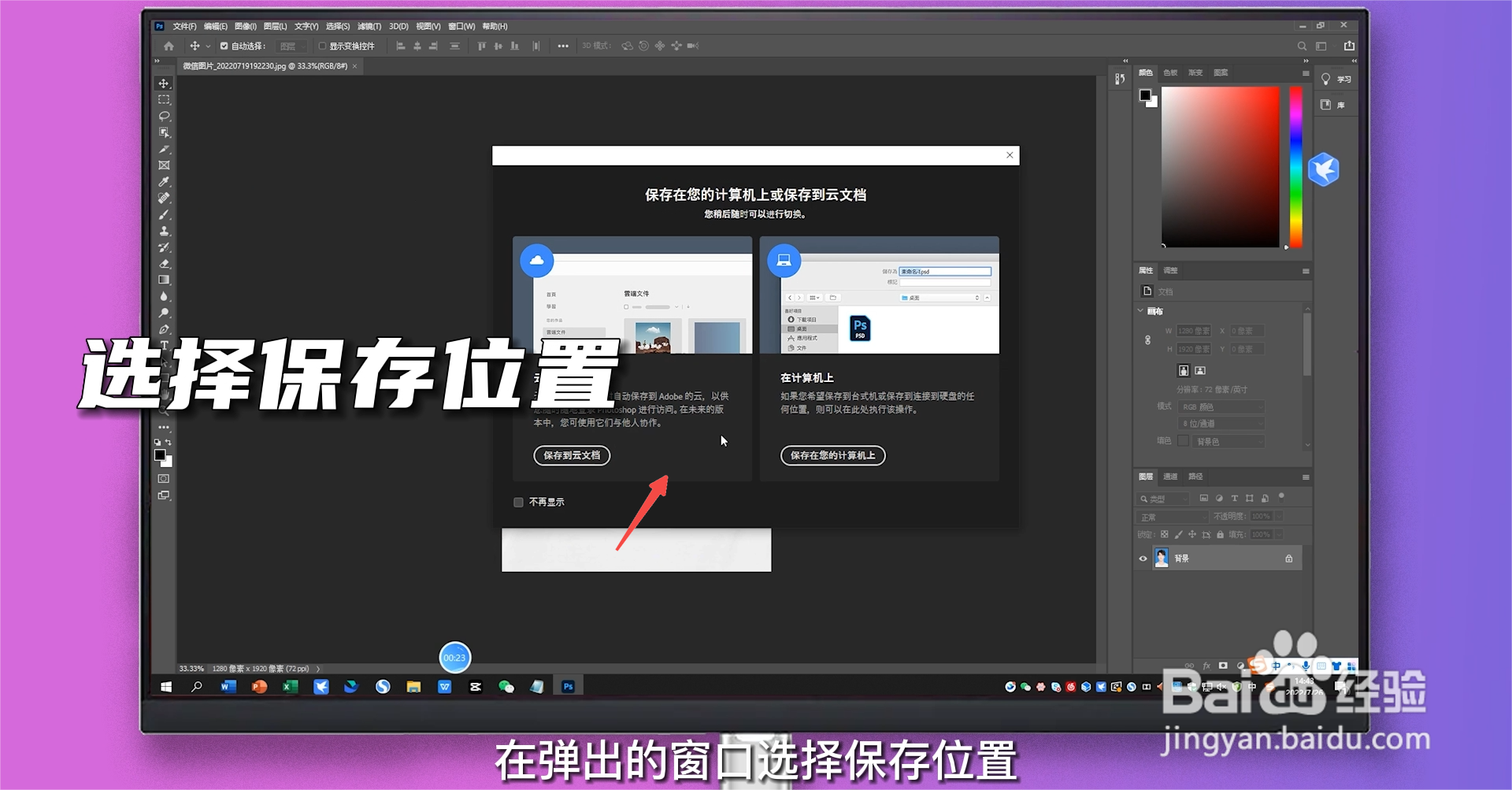This screenshot has height=790, width=1512.
Task: Select the Pen tool
Action: coord(164,329)
